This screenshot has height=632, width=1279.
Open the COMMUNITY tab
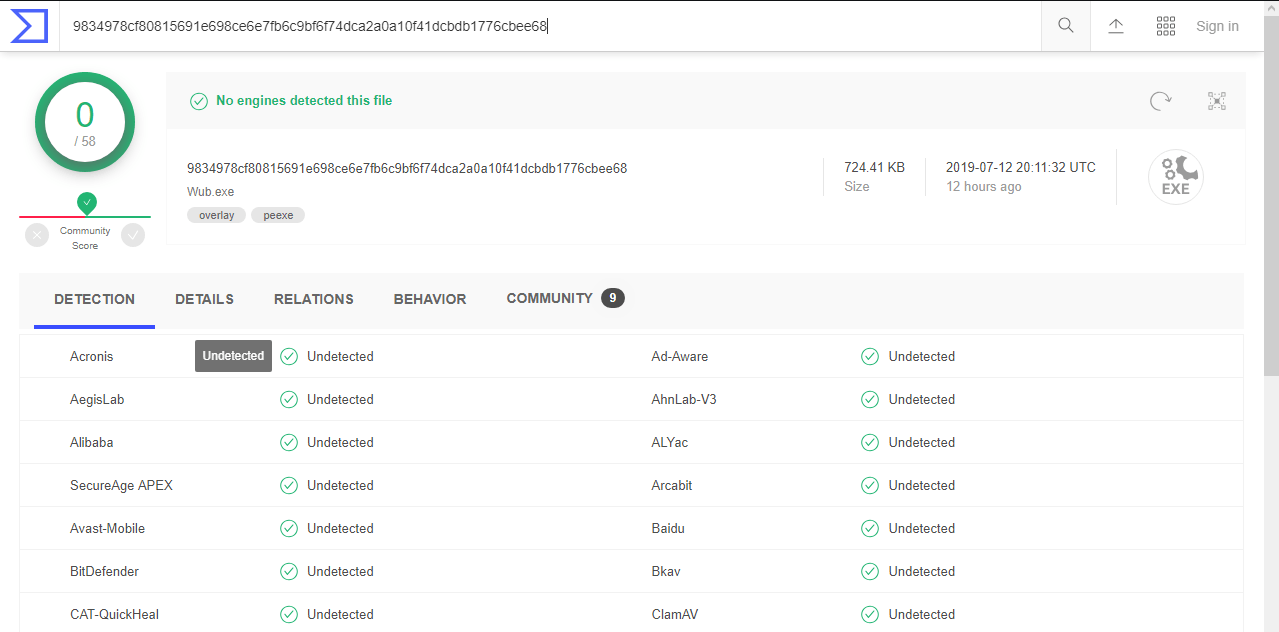pyautogui.click(x=565, y=299)
